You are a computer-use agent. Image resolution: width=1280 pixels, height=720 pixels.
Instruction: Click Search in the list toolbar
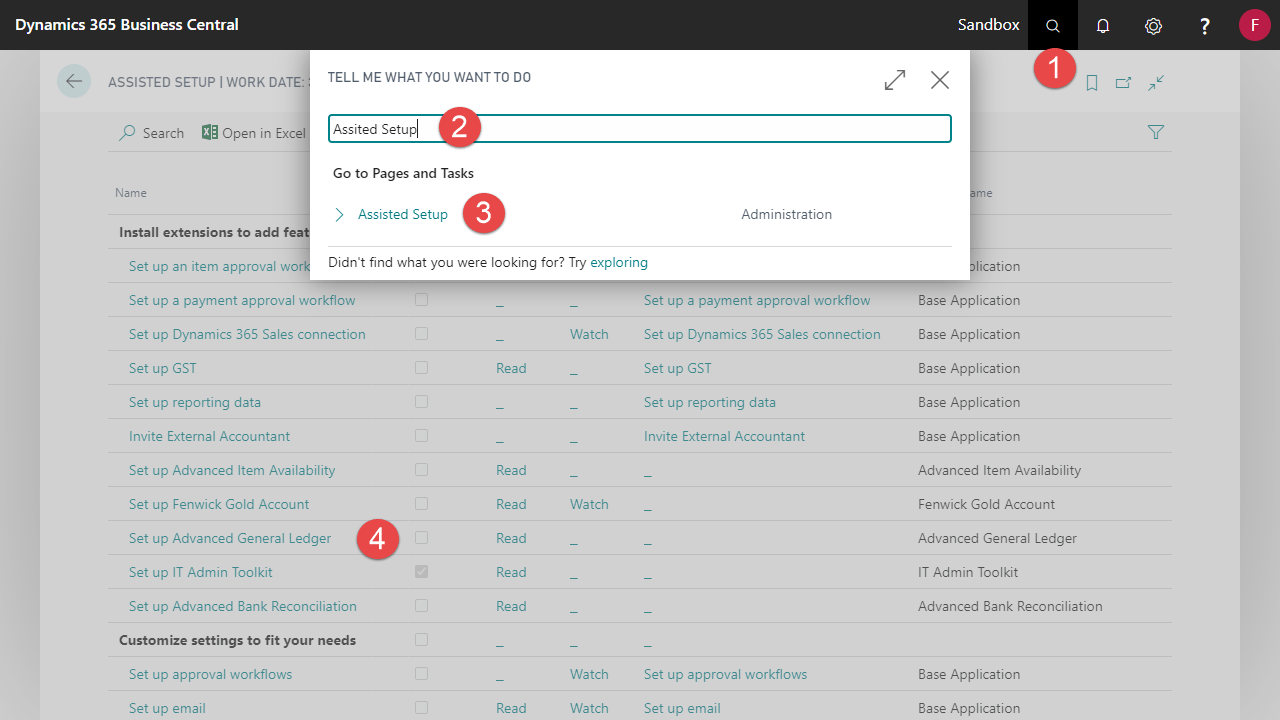[151, 133]
